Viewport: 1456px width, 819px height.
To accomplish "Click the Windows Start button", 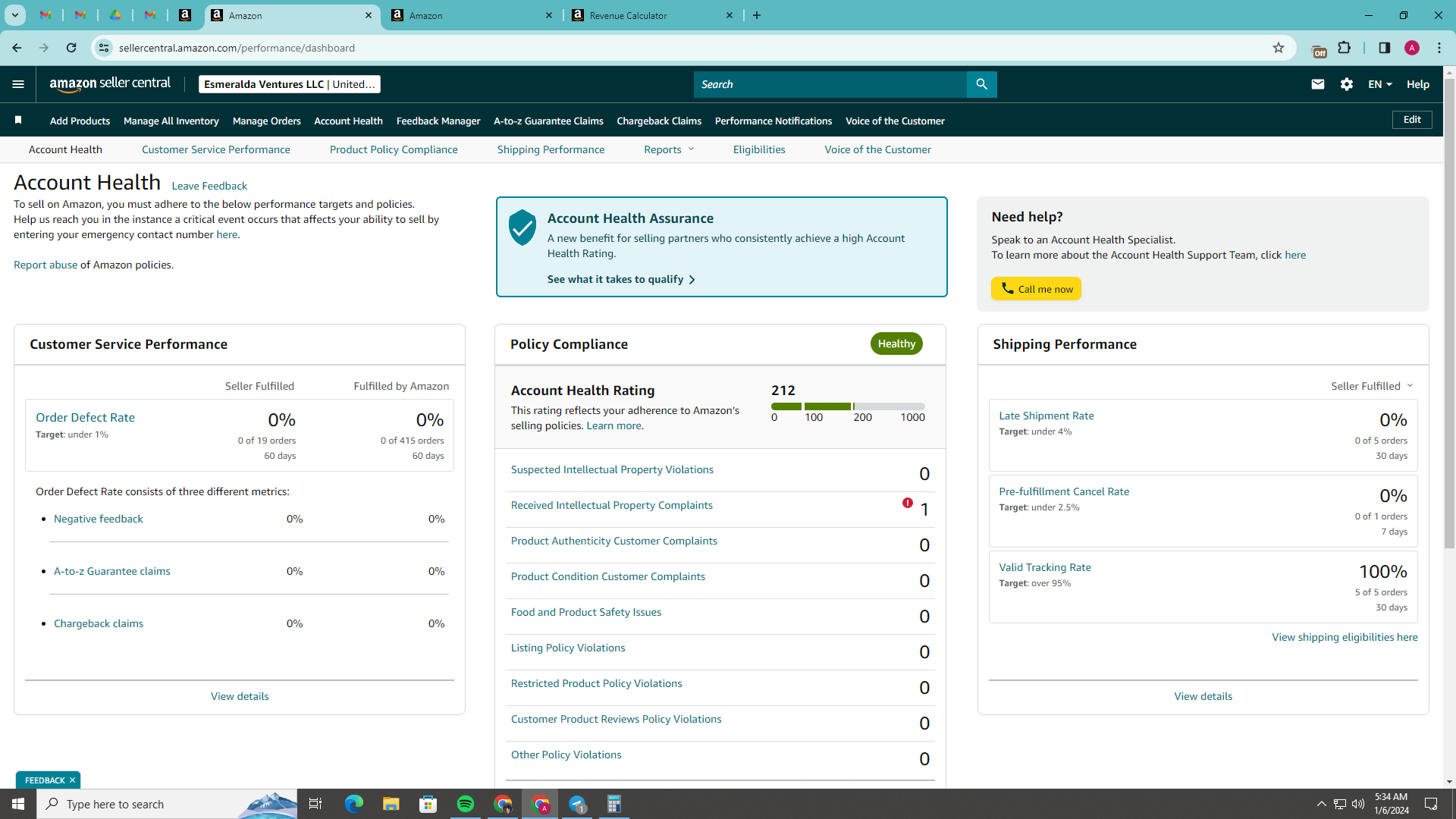I will 18,804.
